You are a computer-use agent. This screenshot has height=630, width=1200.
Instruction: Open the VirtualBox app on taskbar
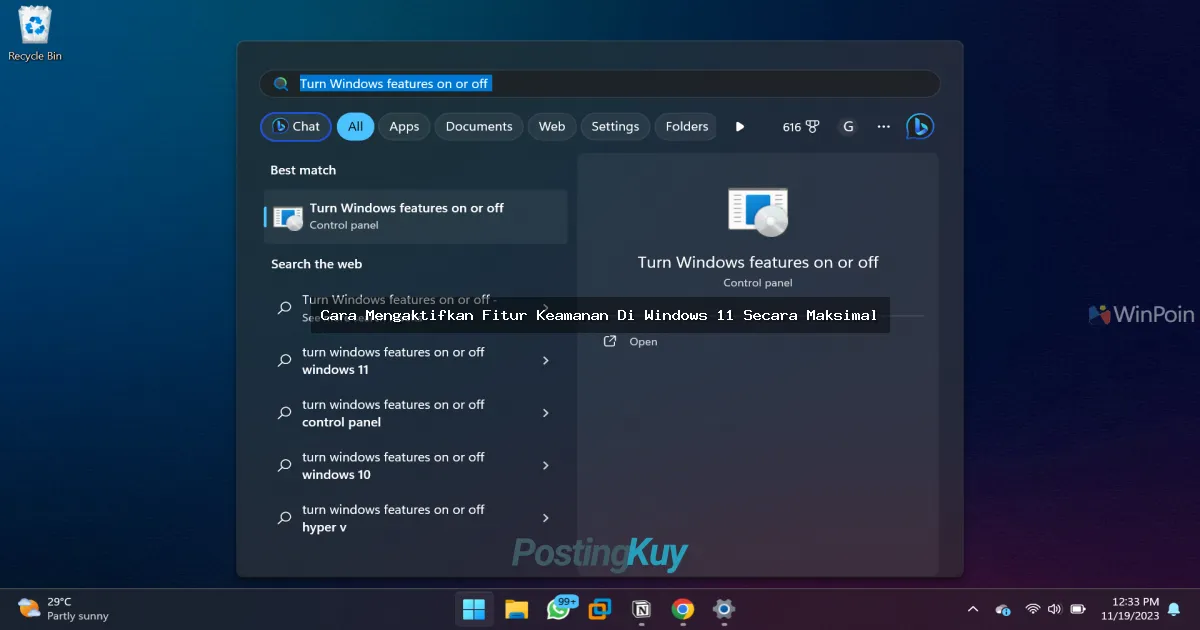[x=600, y=609]
